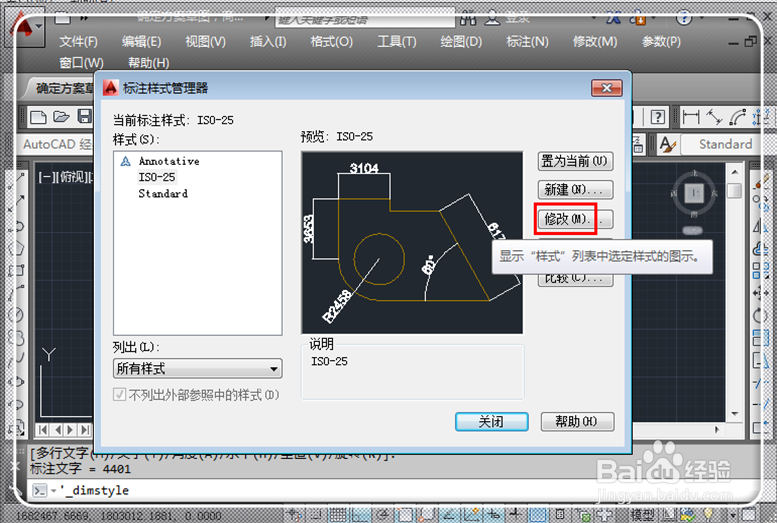Click the drawing area vertical scrollbar thumb
777x523 pixels.
click(734, 190)
